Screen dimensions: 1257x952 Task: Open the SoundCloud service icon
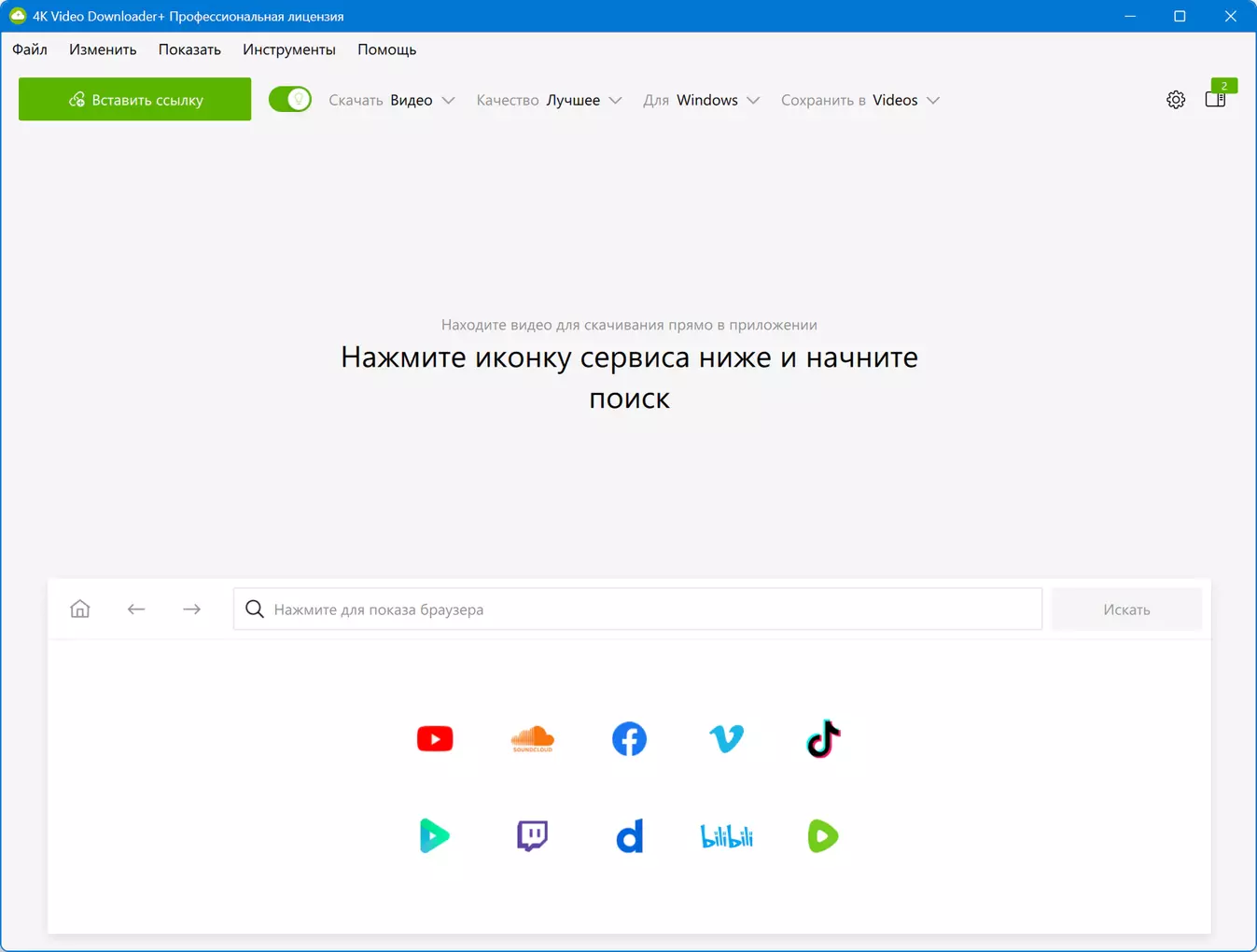(533, 739)
